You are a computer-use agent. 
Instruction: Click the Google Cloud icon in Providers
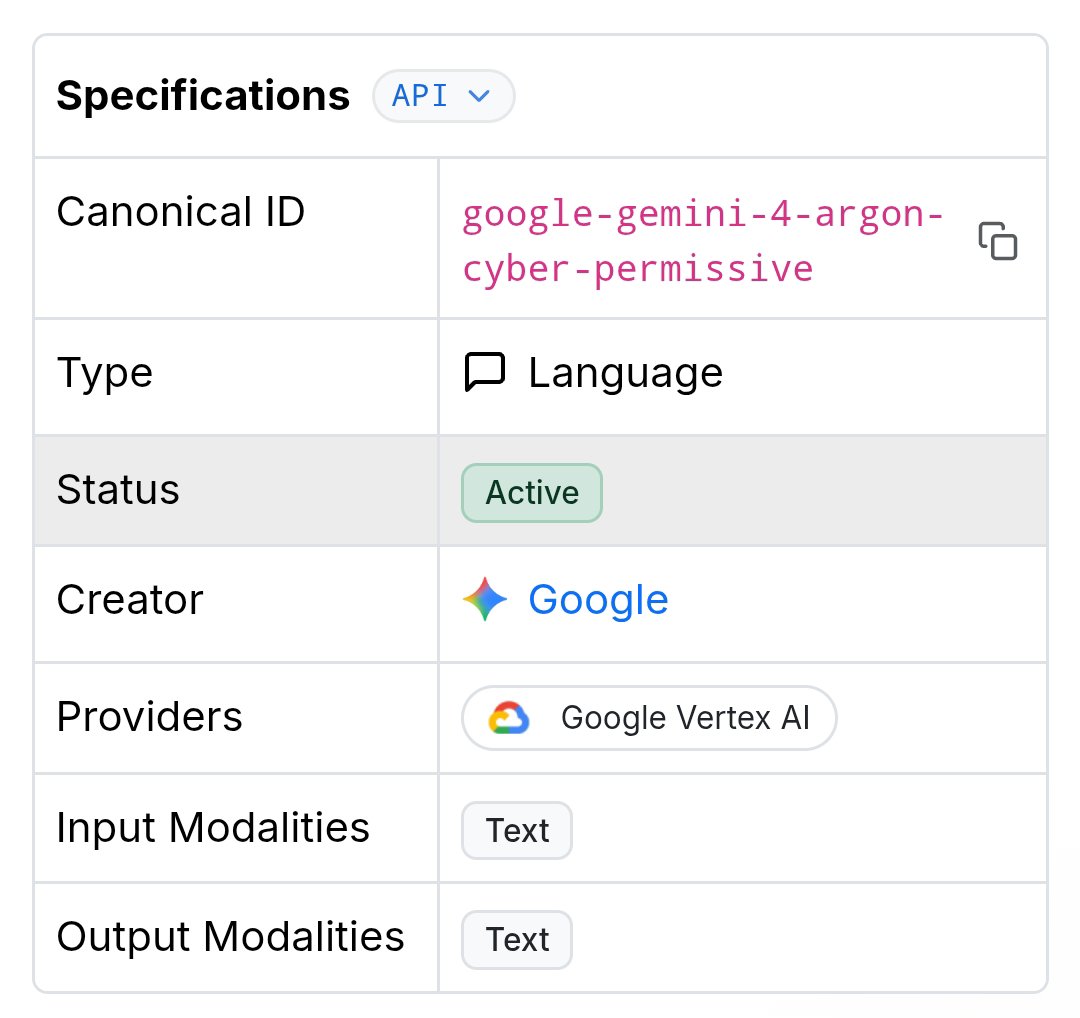coord(509,718)
